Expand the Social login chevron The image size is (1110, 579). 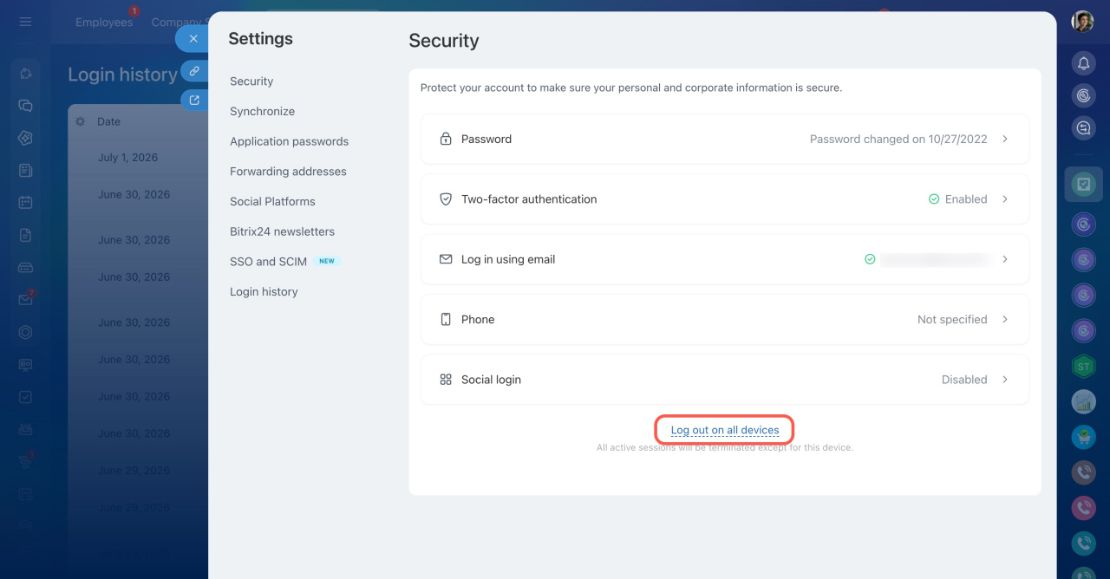1005,379
